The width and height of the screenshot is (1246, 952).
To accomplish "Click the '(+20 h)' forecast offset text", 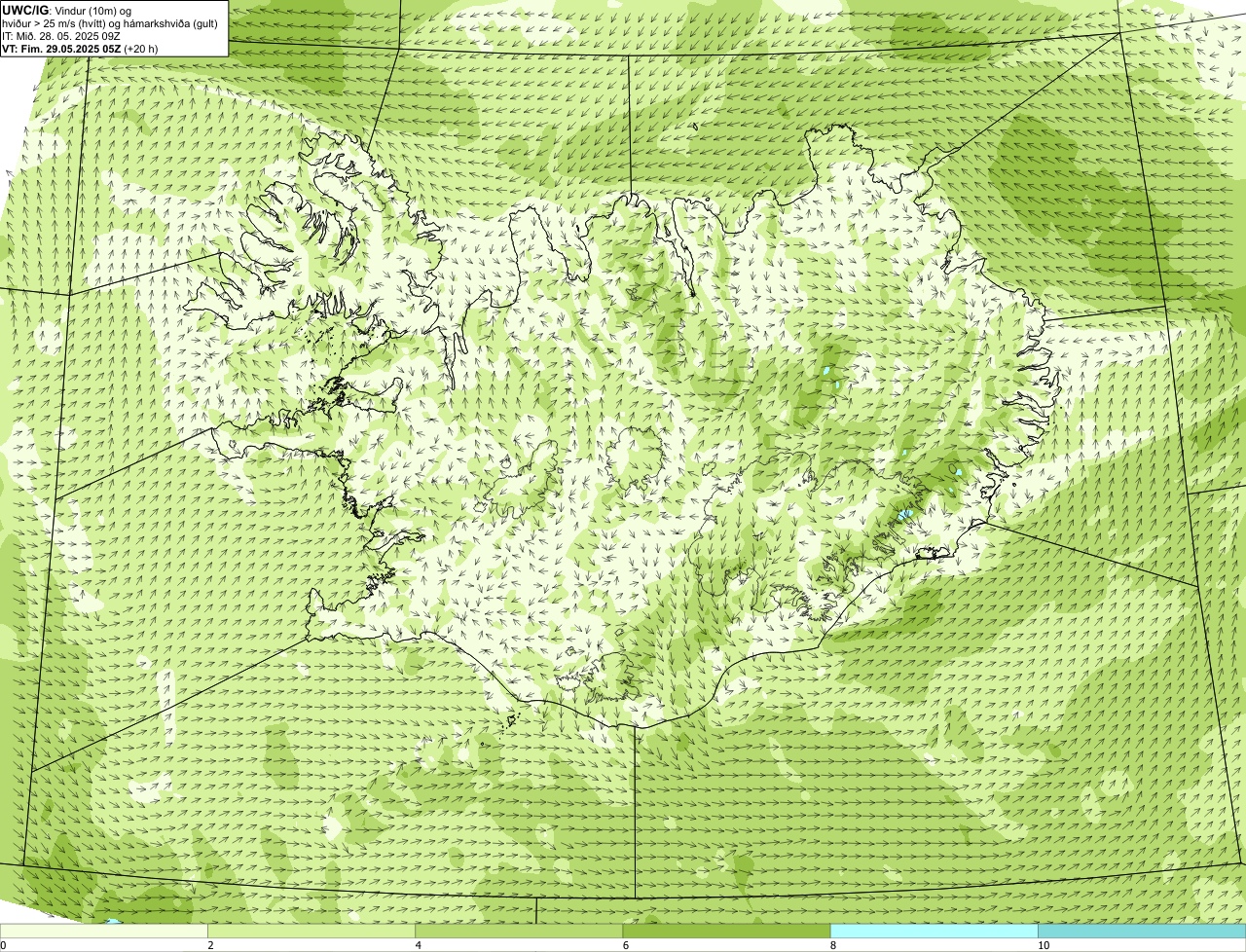I will click(141, 49).
